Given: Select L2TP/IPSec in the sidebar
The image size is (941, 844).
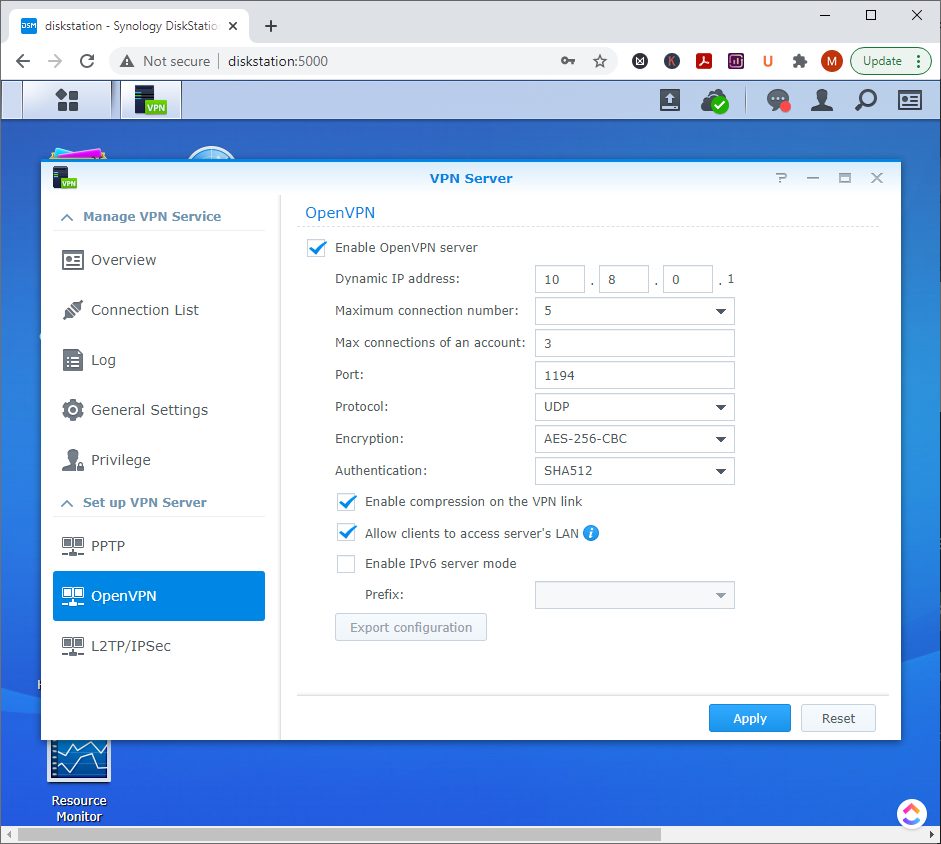Looking at the screenshot, I should point(159,646).
